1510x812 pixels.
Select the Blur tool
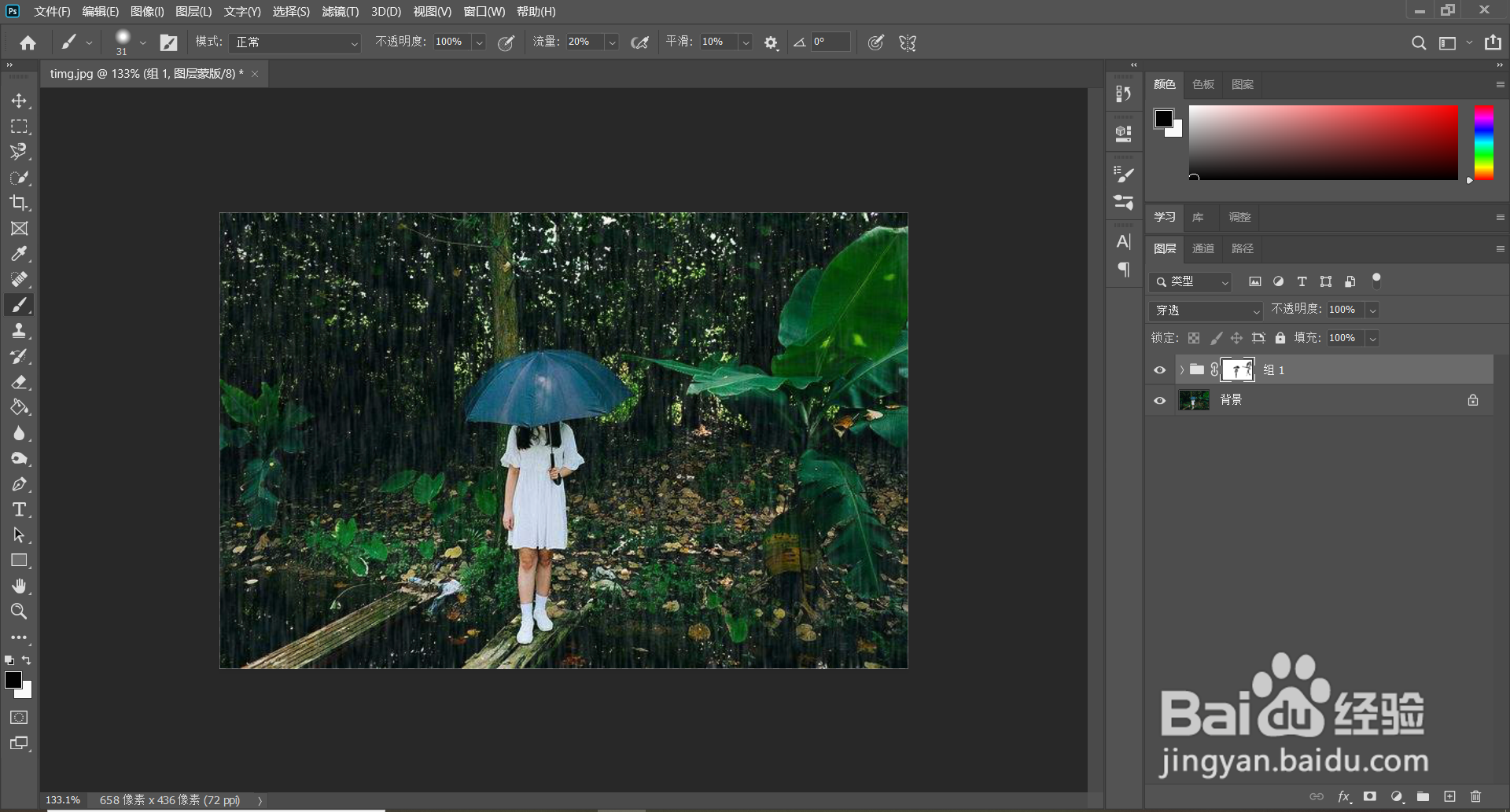coord(19,433)
